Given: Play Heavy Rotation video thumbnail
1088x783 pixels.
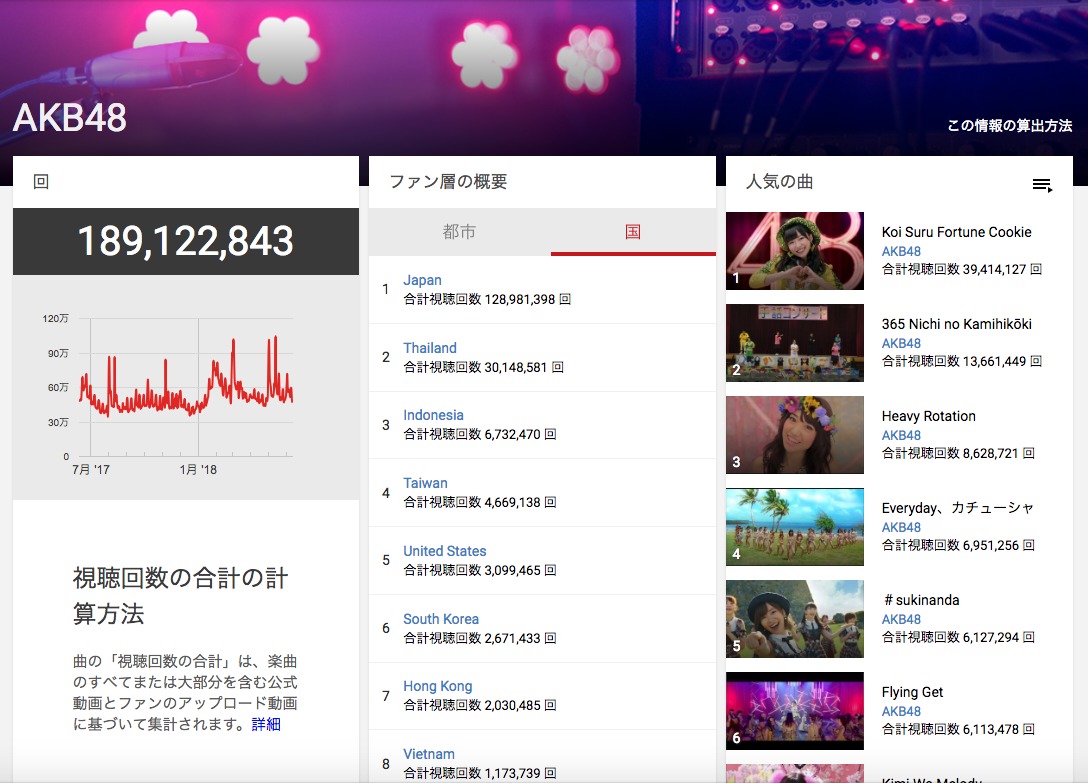Looking at the screenshot, I should pos(794,435).
